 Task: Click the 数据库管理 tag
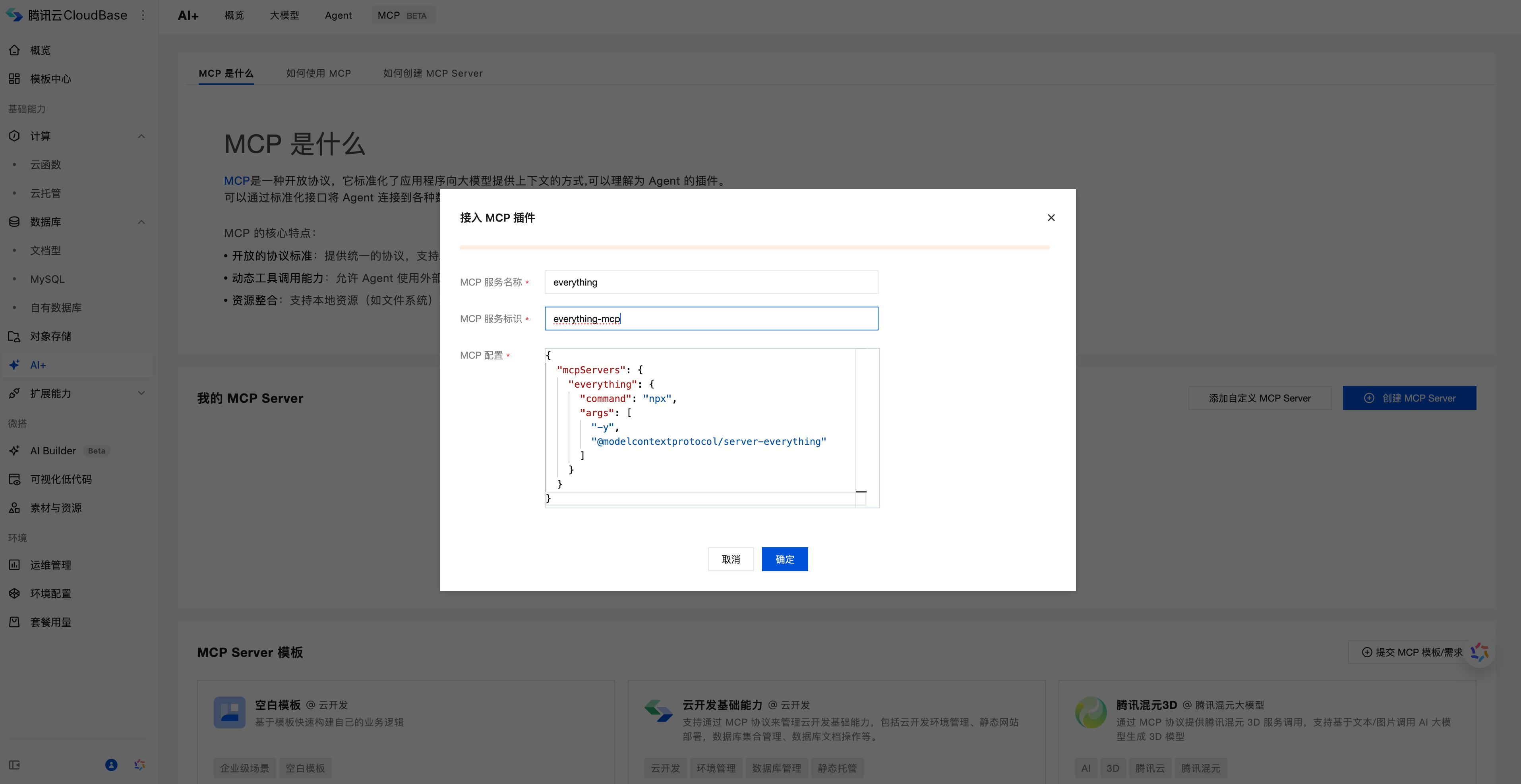[x=776, y=768]
